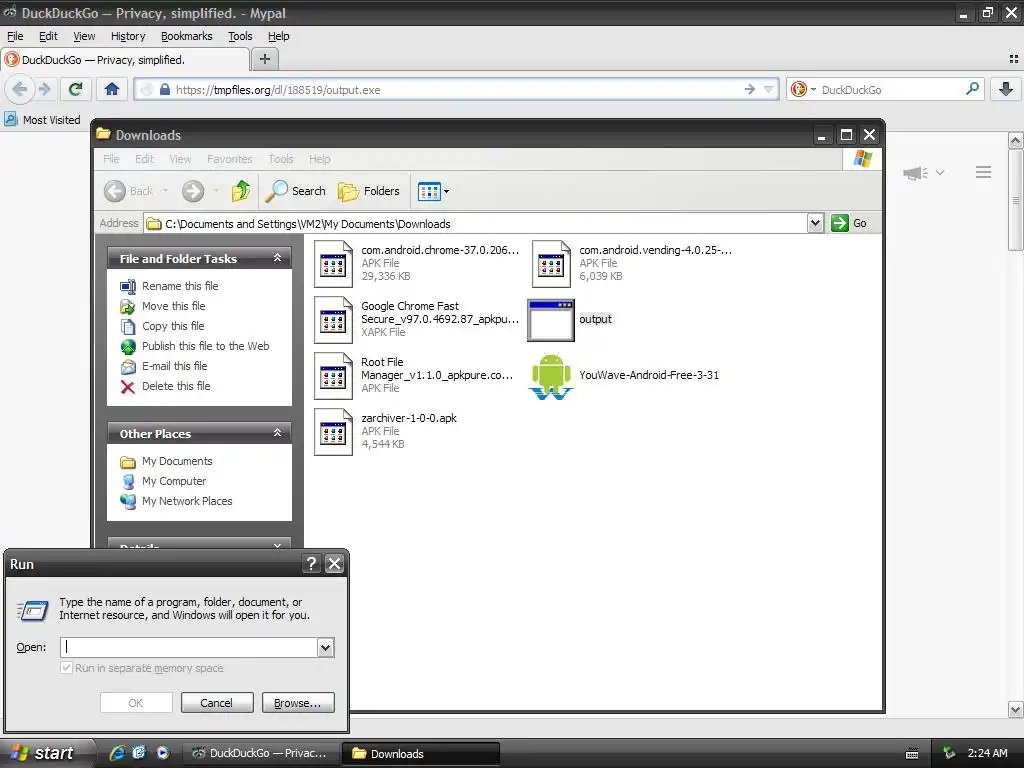Open the Run dialog Open field dropdown
1024x768 pixels.
pyautogui.click(x=325, y=647)
